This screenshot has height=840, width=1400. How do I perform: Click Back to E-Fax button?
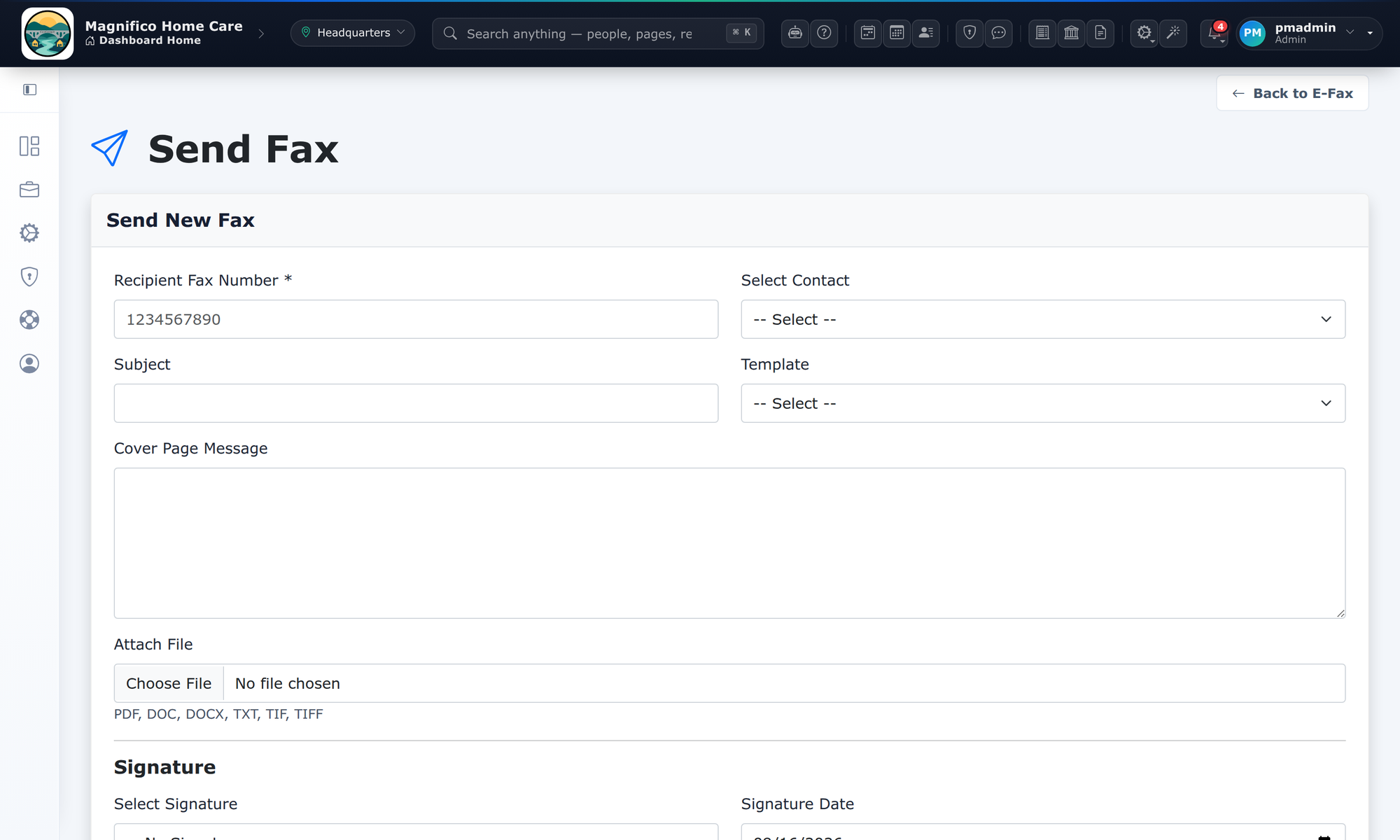click(x=1292, y=93)
